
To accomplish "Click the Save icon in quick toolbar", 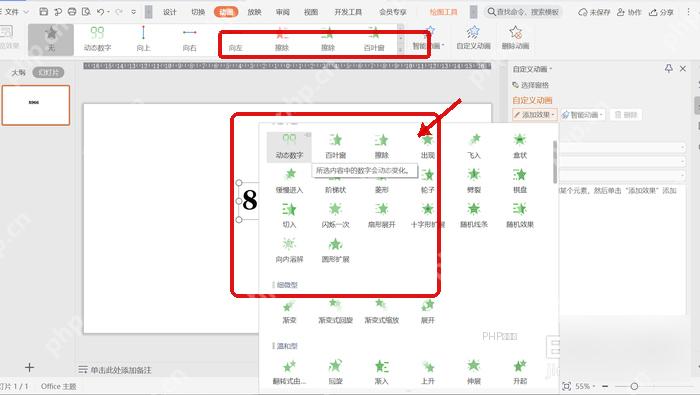I will (x=43, y=12).
